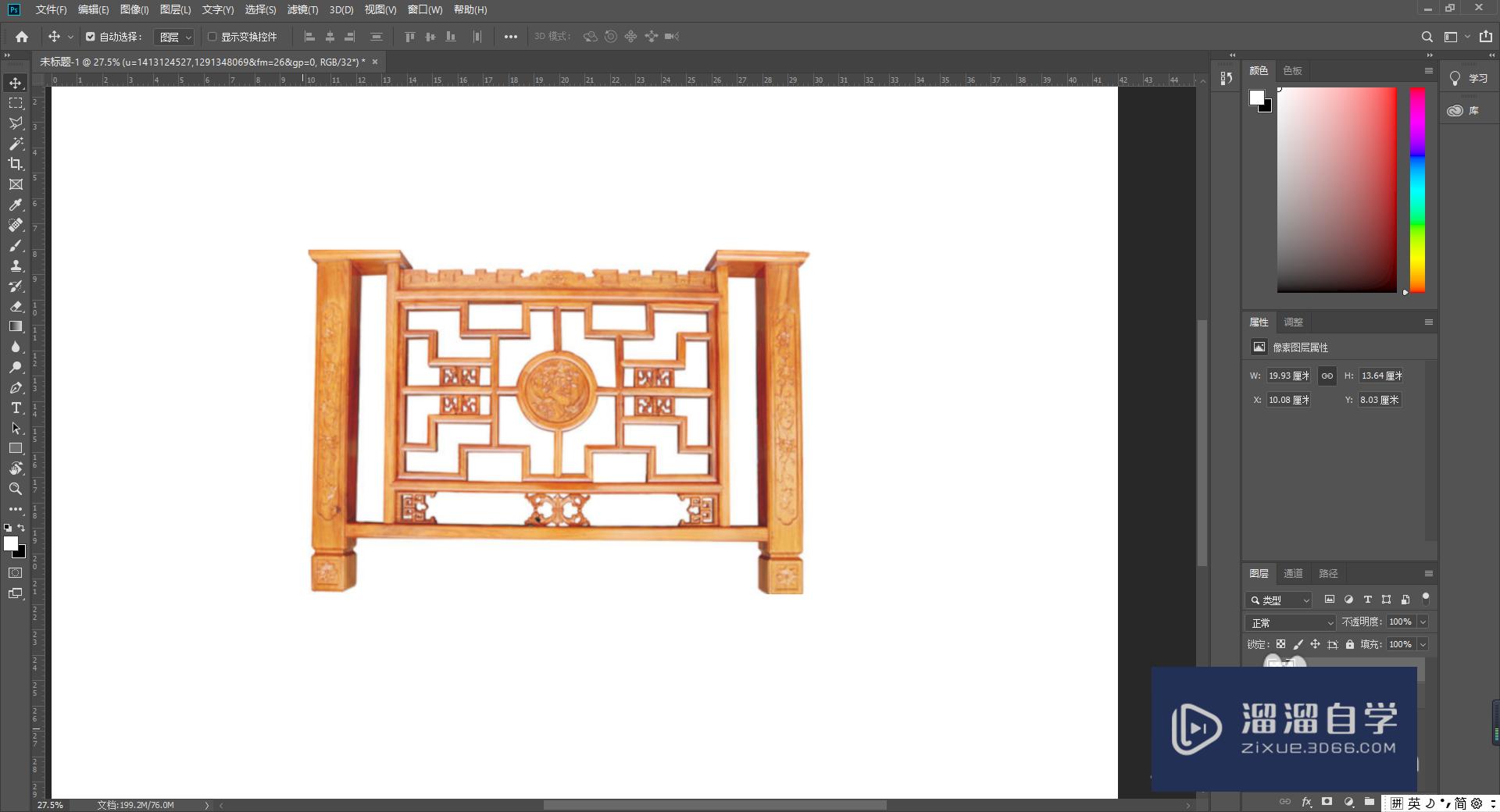Screen dimensions: 1500x812
Task: Open the Properties panel menu
Action: pos(1429,322)
